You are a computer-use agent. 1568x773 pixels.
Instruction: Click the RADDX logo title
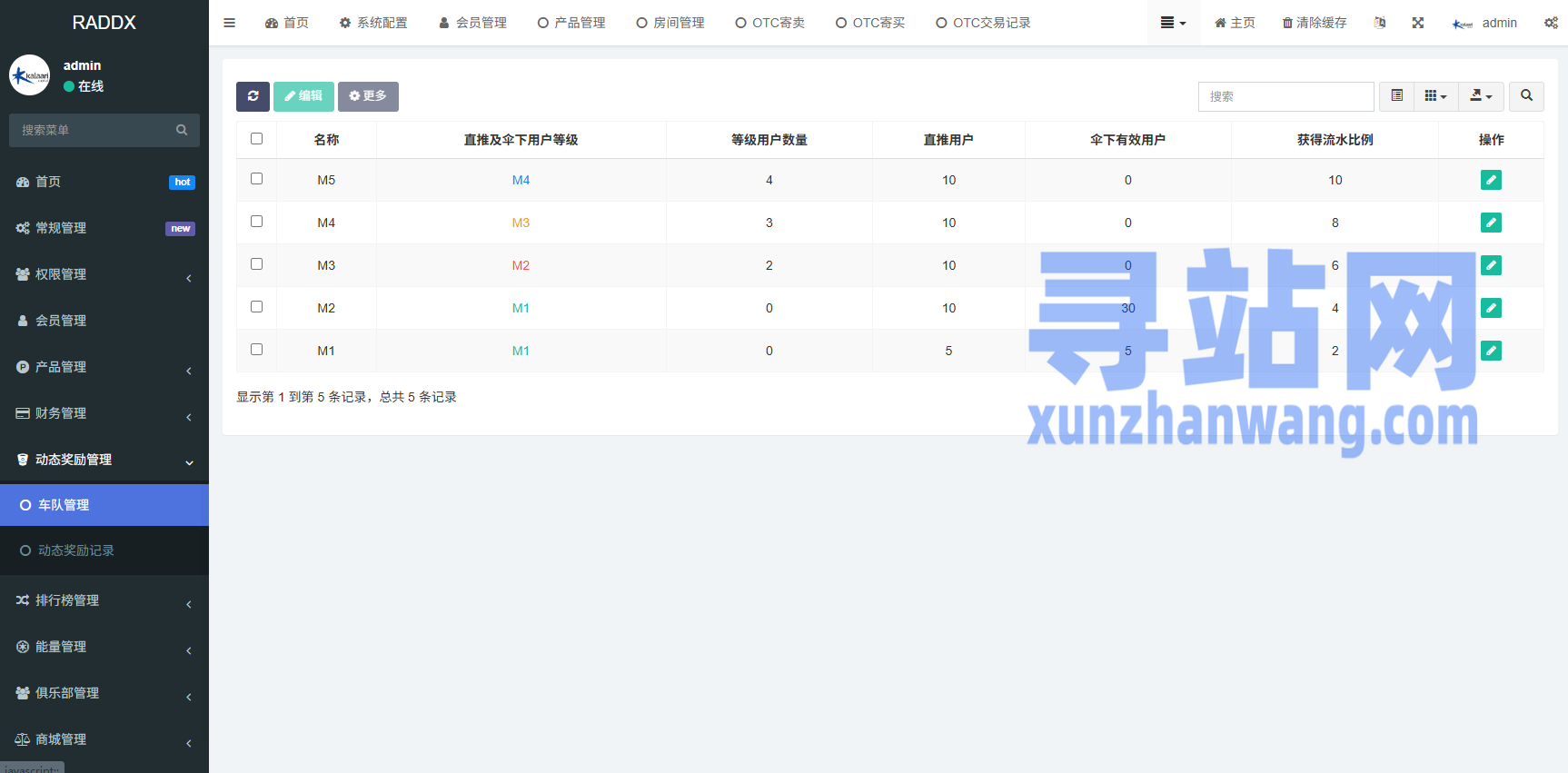(104, 23)
